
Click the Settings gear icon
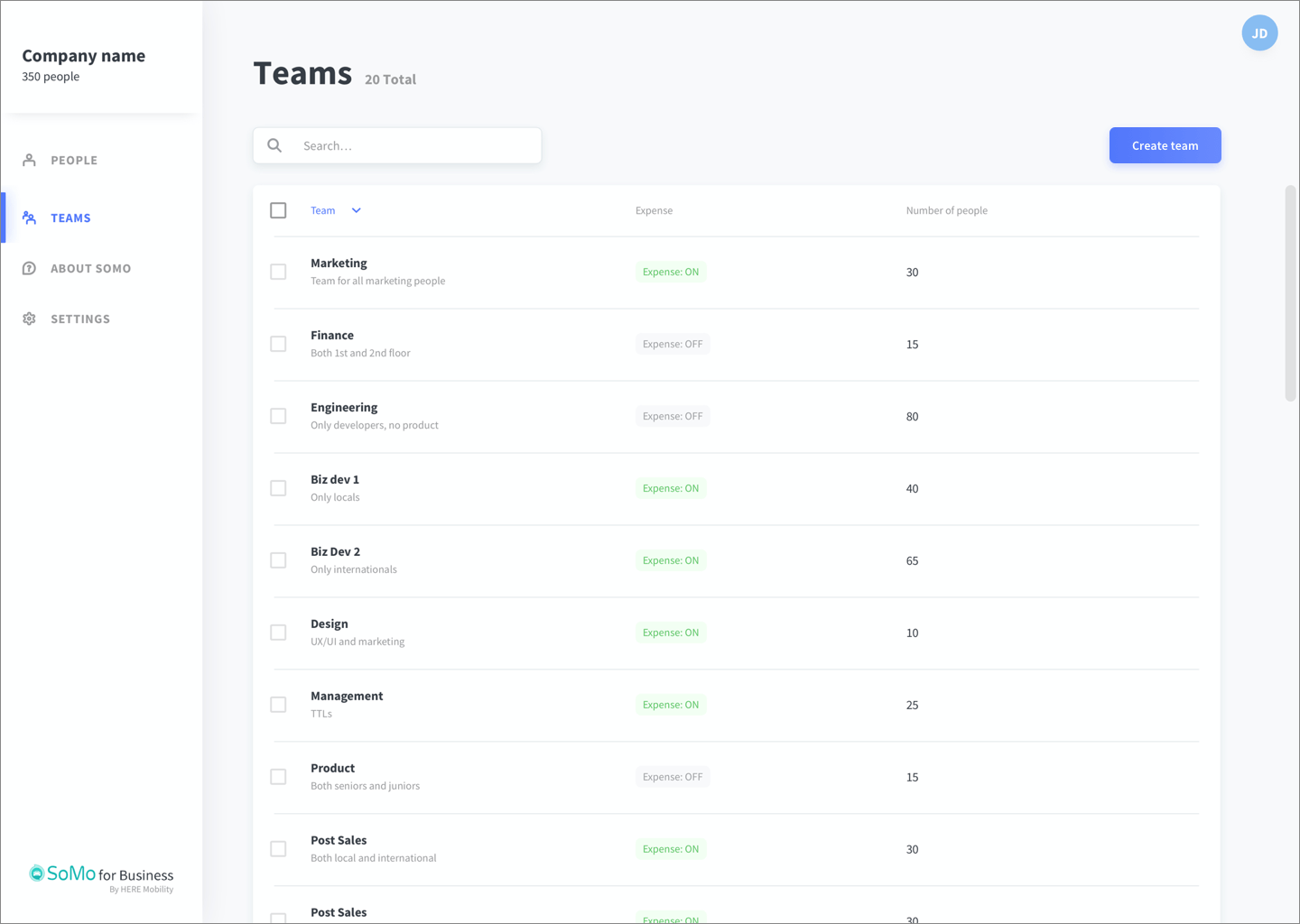[x=29, y=319]
